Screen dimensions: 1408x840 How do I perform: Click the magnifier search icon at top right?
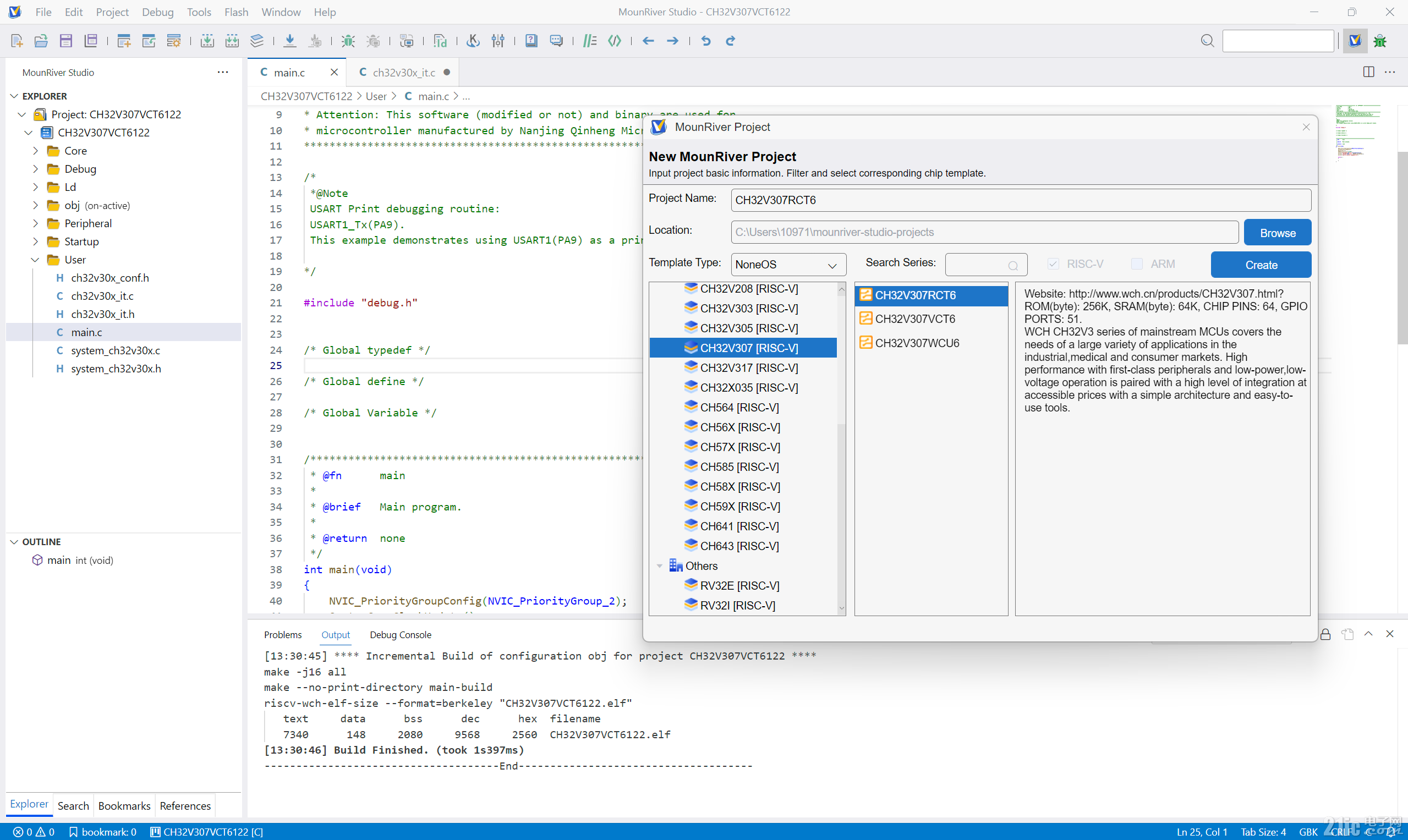pos(1207,41)
